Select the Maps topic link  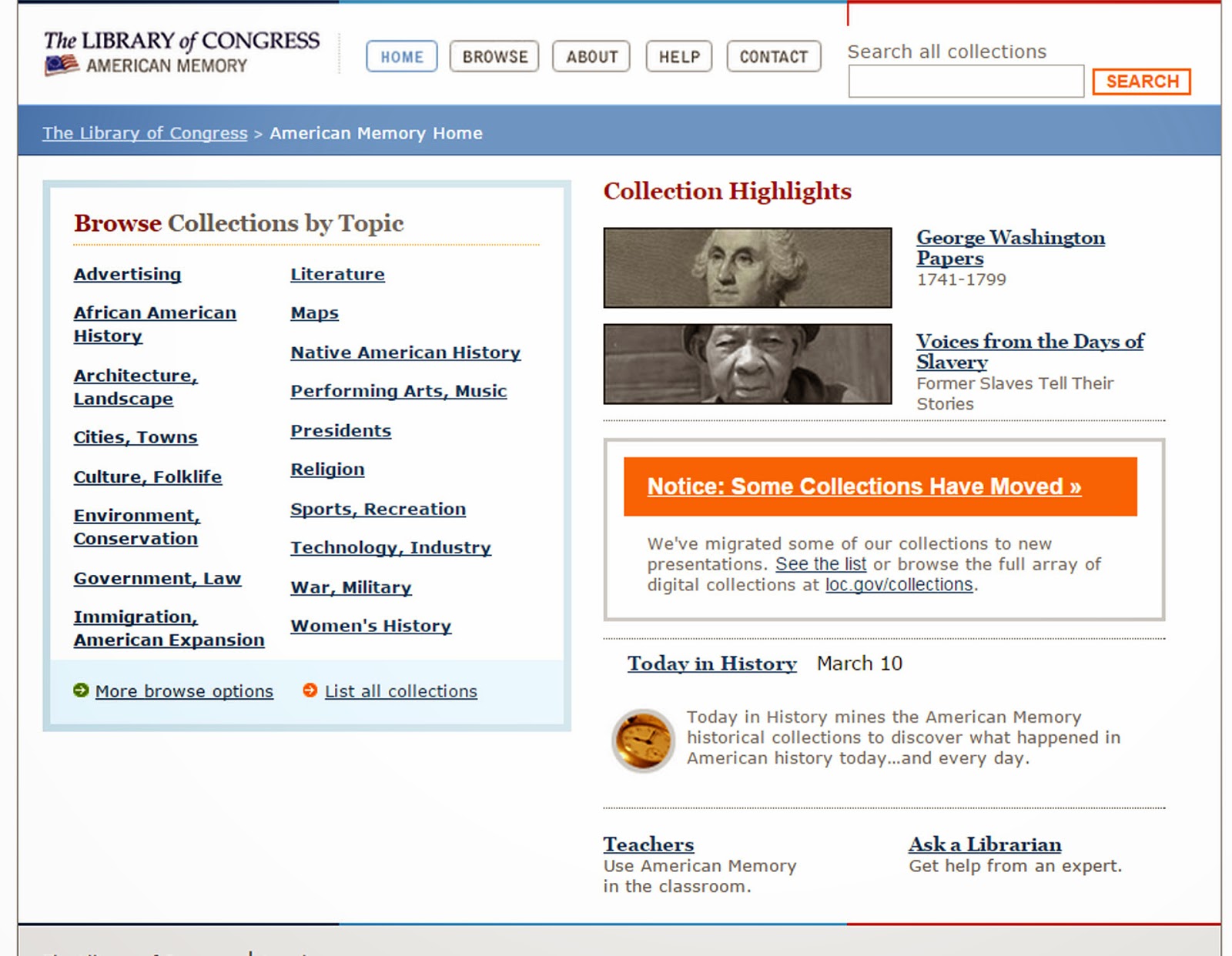(314, 313)
